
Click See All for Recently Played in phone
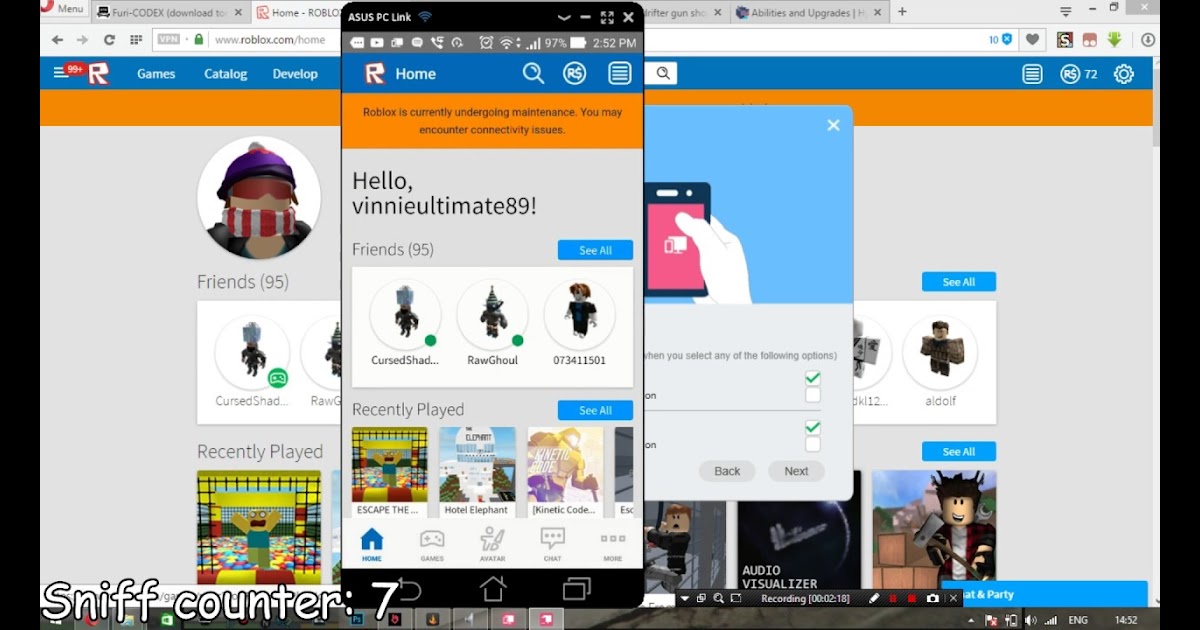pyautogui.click(x=595, y=410)
